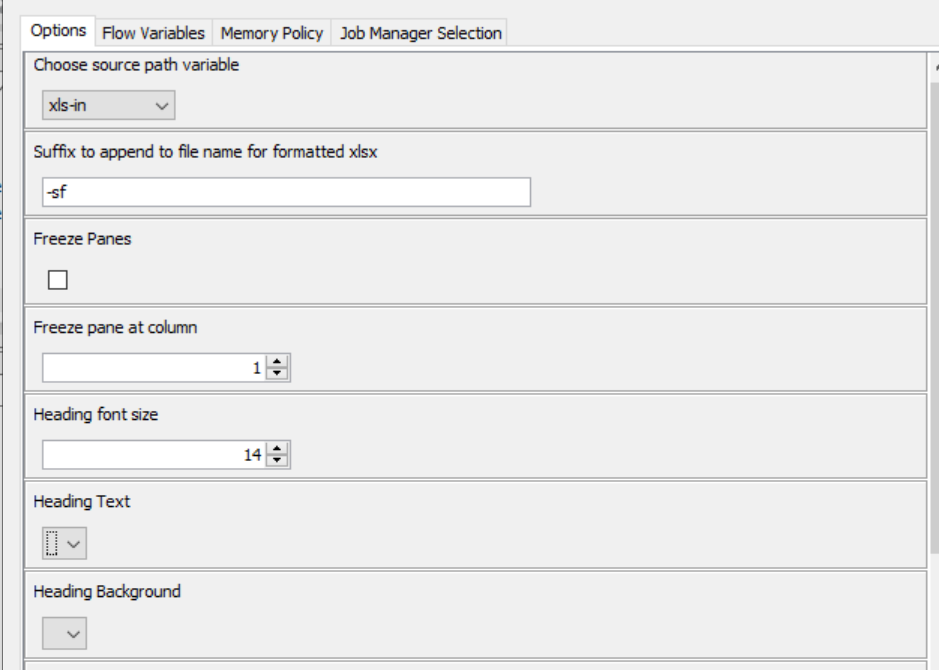
Task: Open the Job Manager Selection tab
Action: [x=420, y=33]
